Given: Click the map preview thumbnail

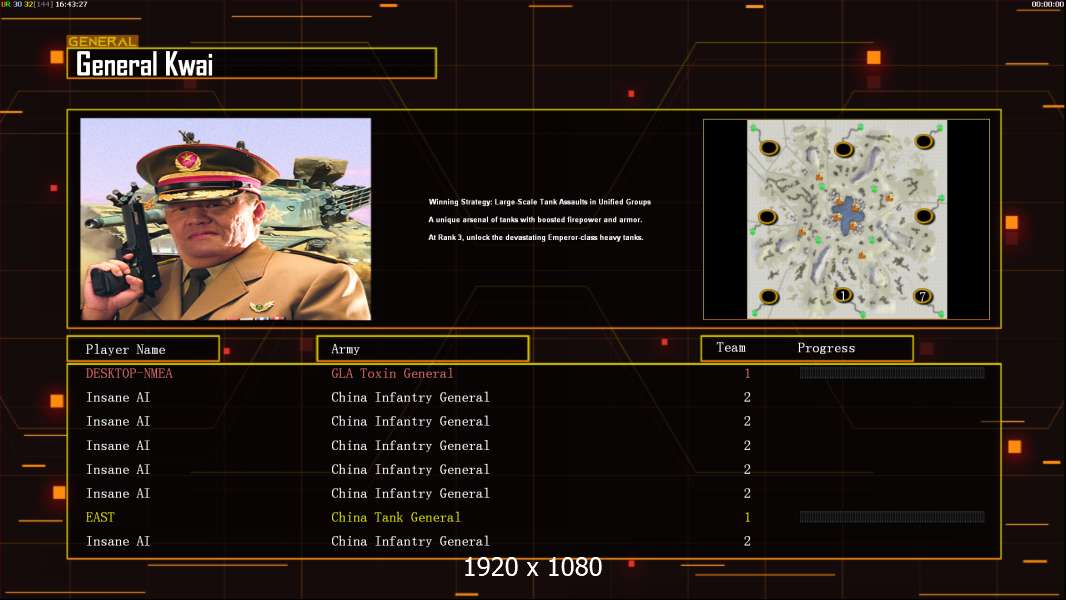Looking at the screenshot, I should (x=846, y=219).
